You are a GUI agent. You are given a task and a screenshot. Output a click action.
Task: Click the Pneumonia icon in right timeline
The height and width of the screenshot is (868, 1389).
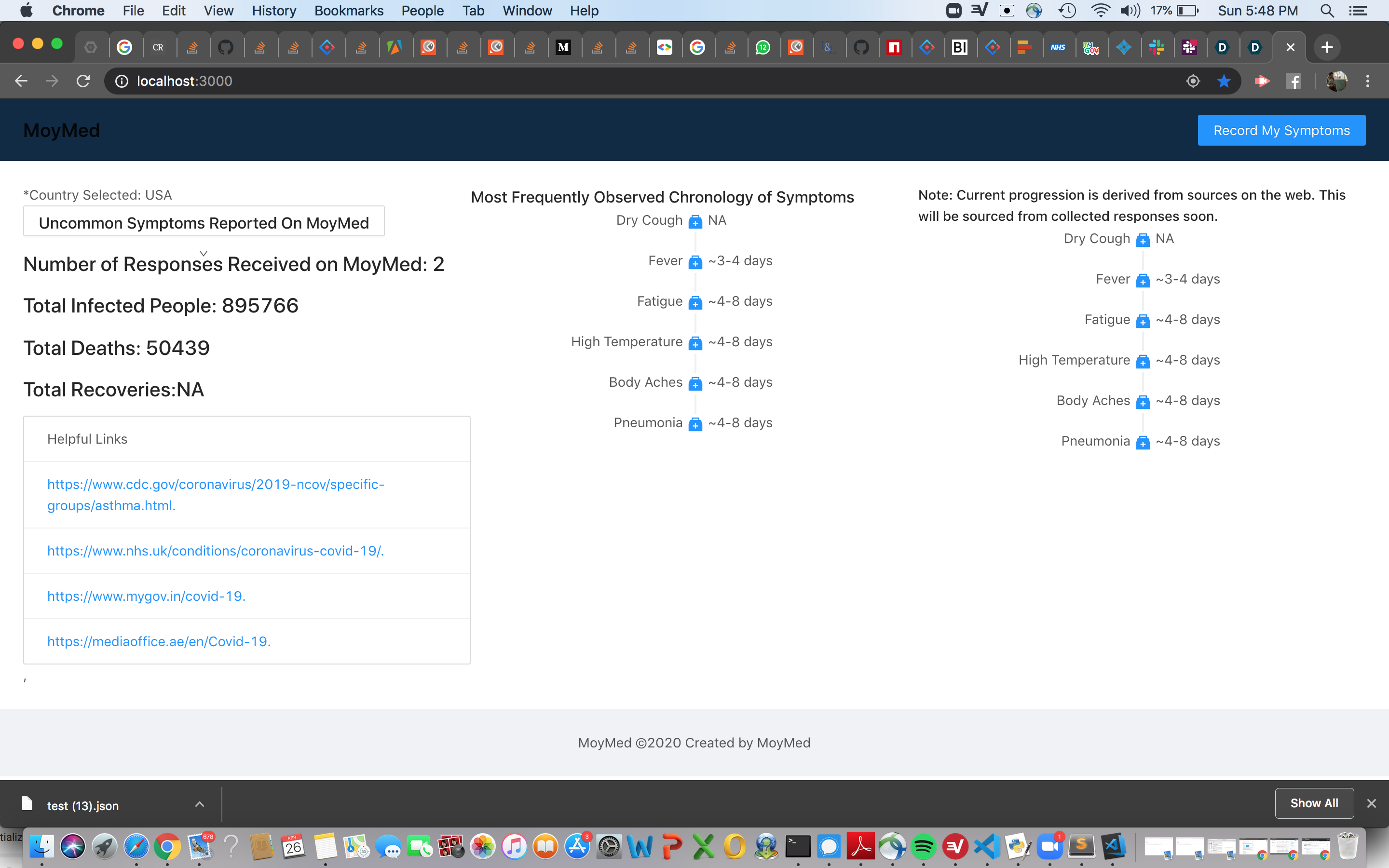tap(1143, 442)
